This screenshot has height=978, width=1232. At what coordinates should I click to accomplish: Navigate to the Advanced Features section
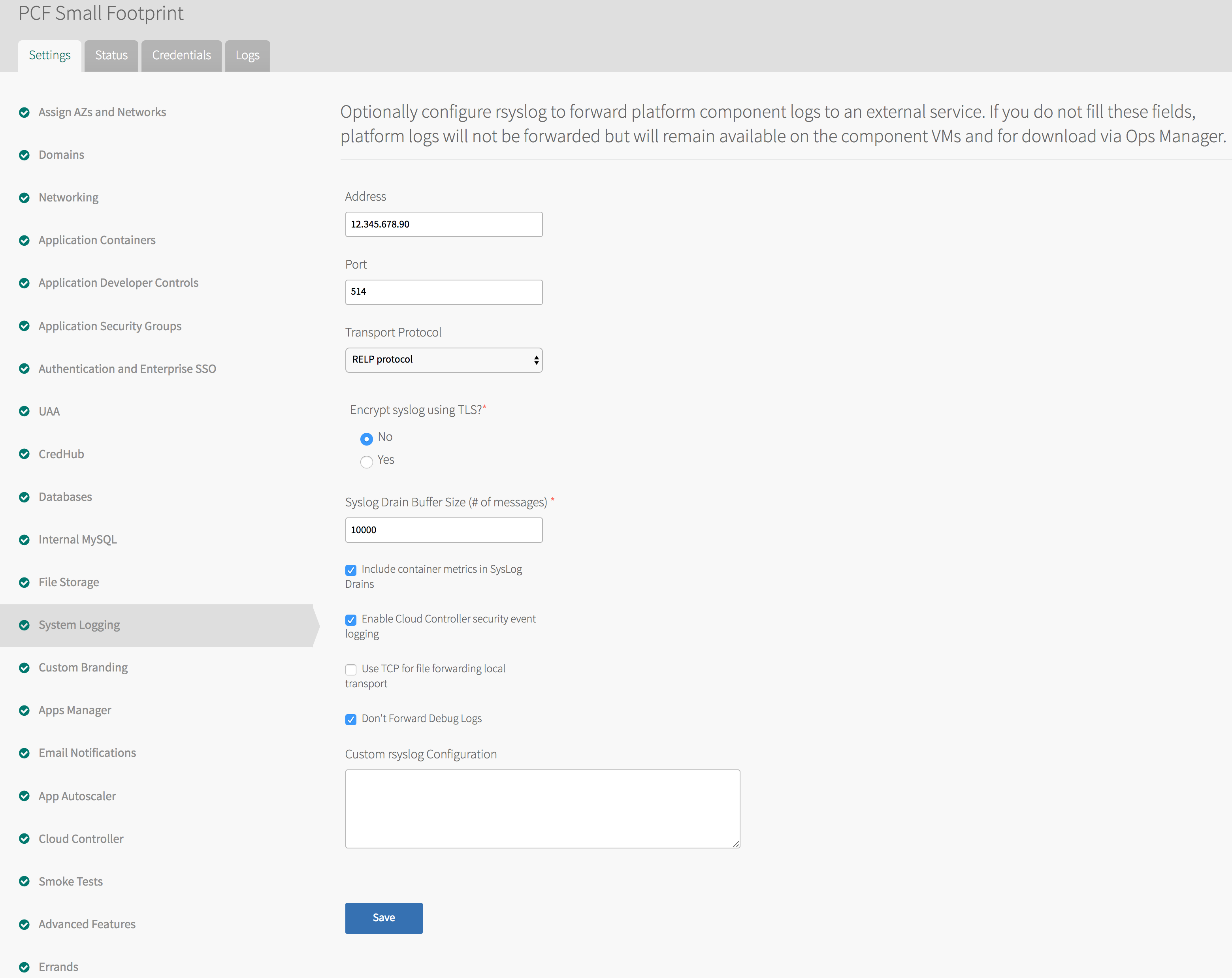86,924
